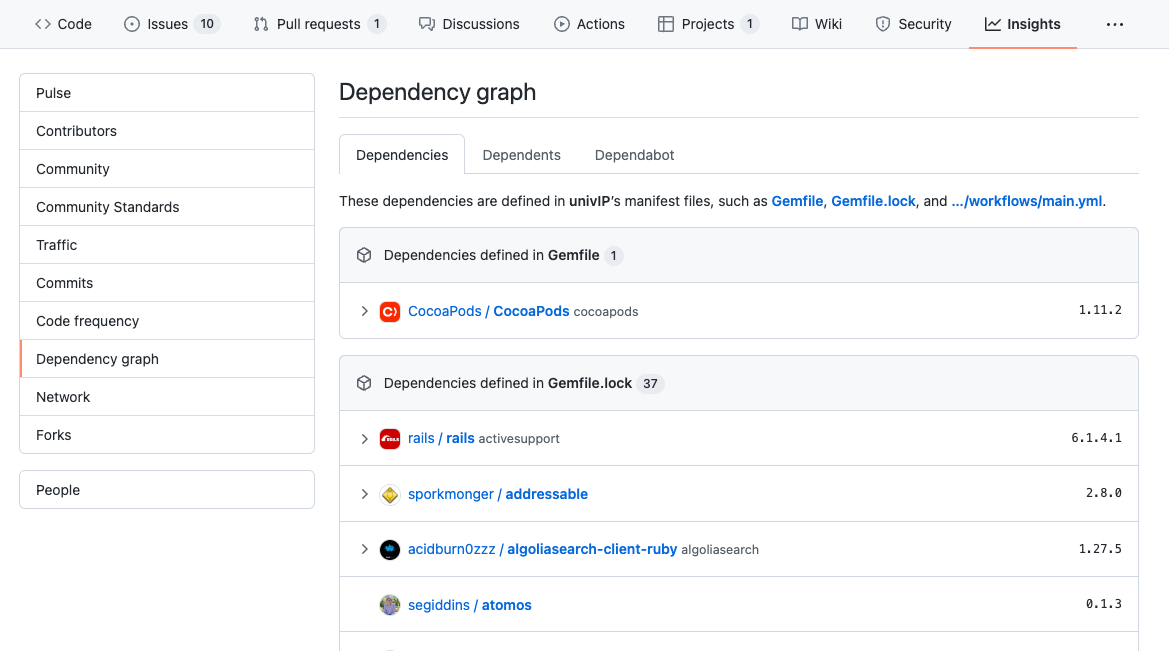1169x651 pixels.
Task: Click the acidburn0zzz avatar icon
Action: 390,550
